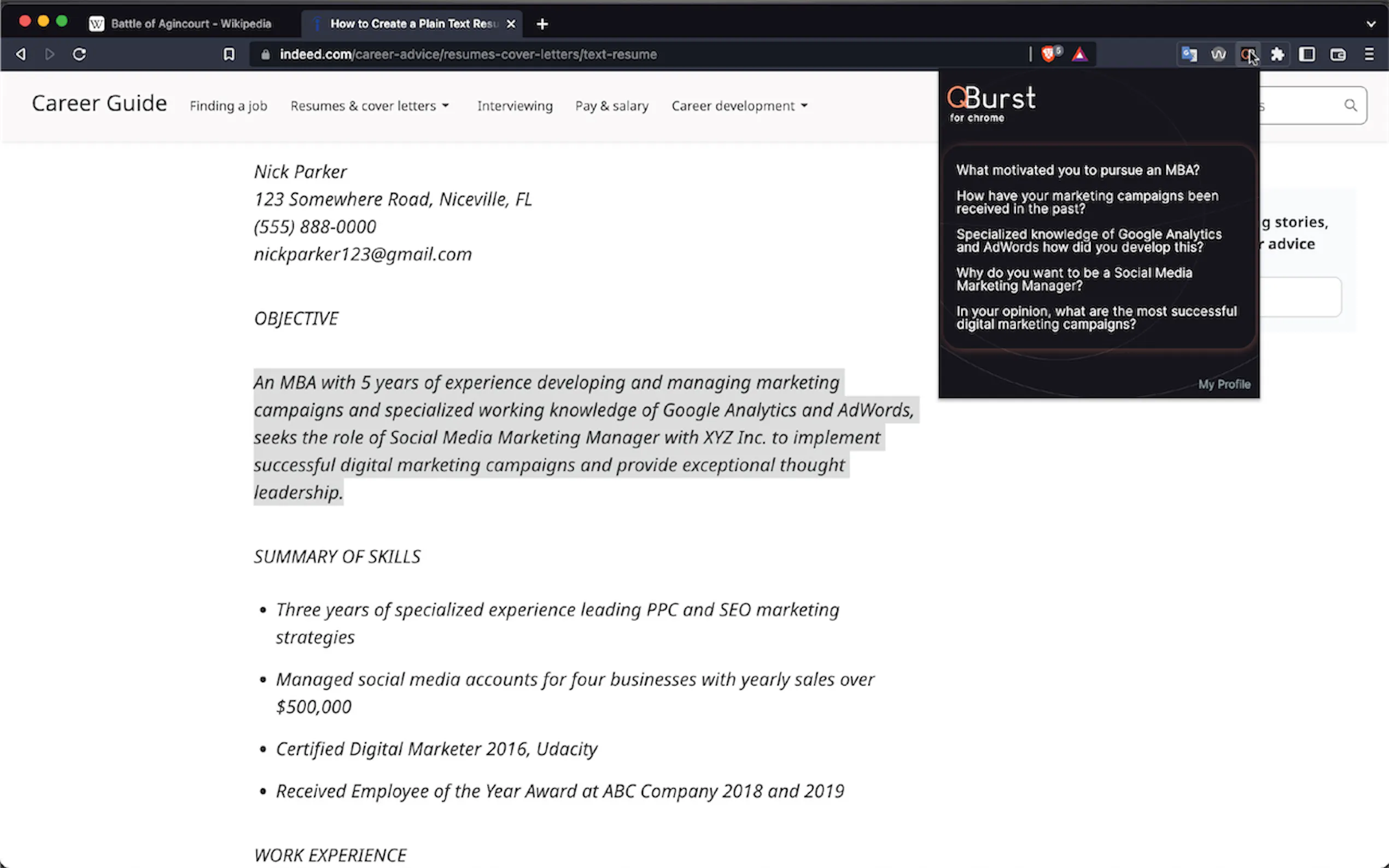Switch to Battle of Agincourt Wikipedia tab

pyautogui.click(x=190, y=24)
